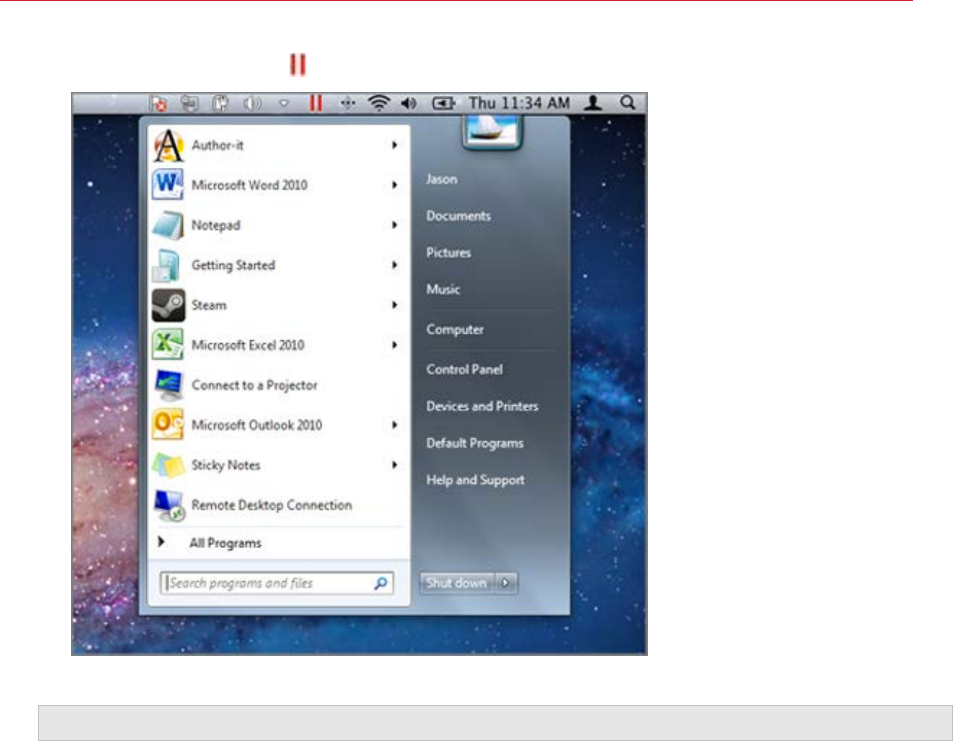953x741 pixels.
Task: Click the Getting Started icon
Action: [167, 265]
